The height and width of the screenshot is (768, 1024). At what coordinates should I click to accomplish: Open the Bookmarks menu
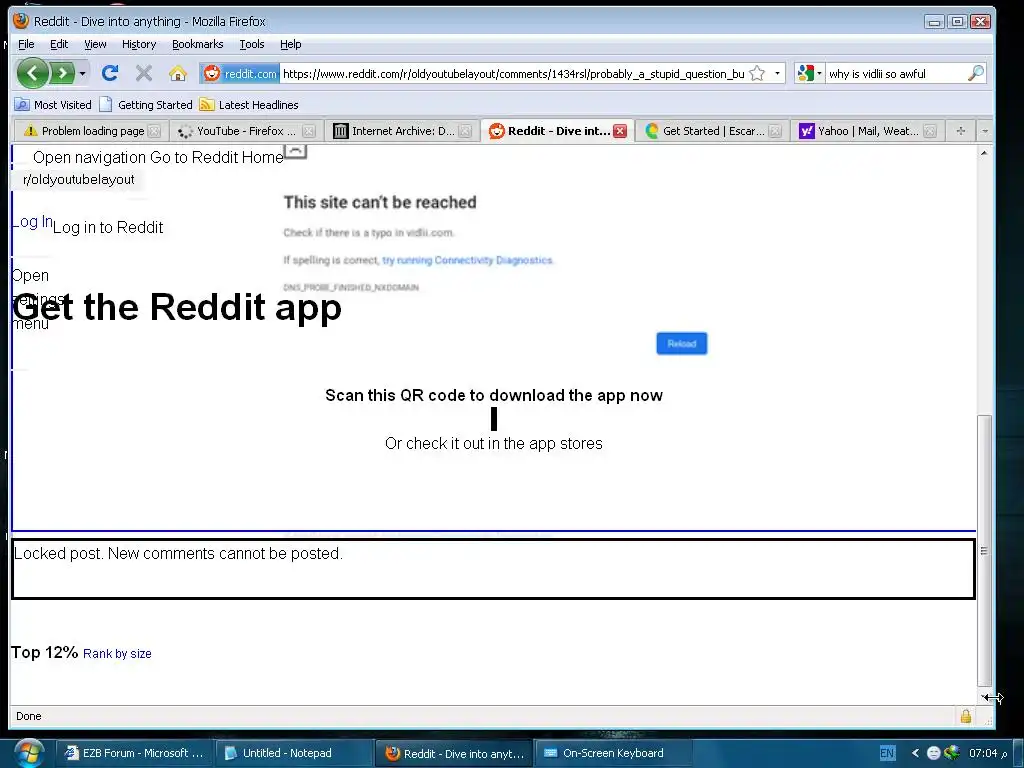pyautogui.click(x=198, y=44)
